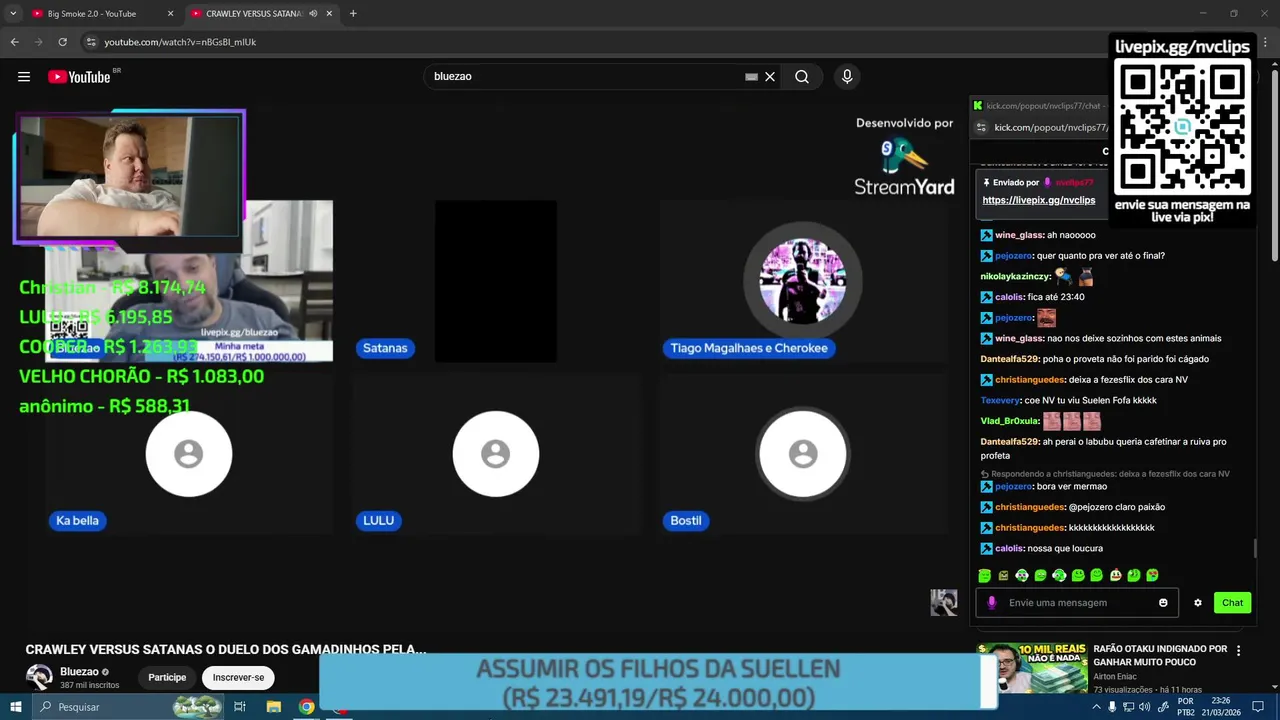Open the RAFÃO OTAKU recommended video thumbnail
The width and height of the screenshot is (1280, 720).
(x=1032, y=668)
